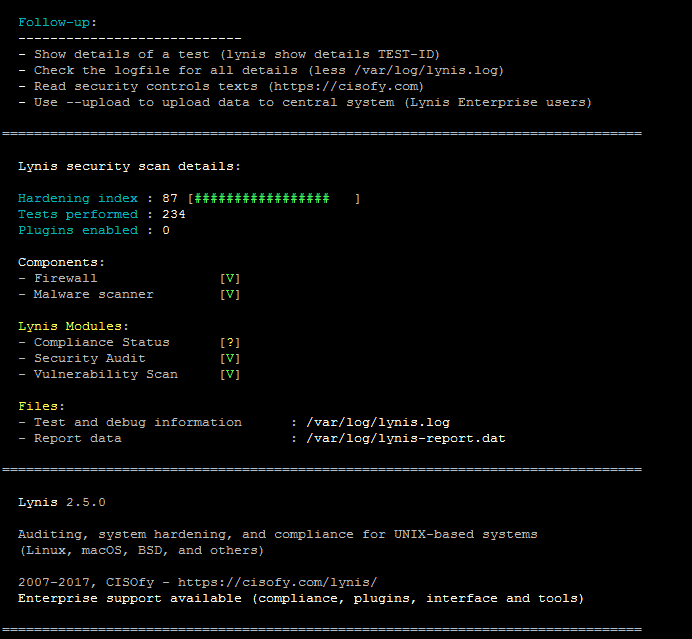Click the Firewall [V] status indicator
Screen dimensions: 692x639
click(230, 278)
